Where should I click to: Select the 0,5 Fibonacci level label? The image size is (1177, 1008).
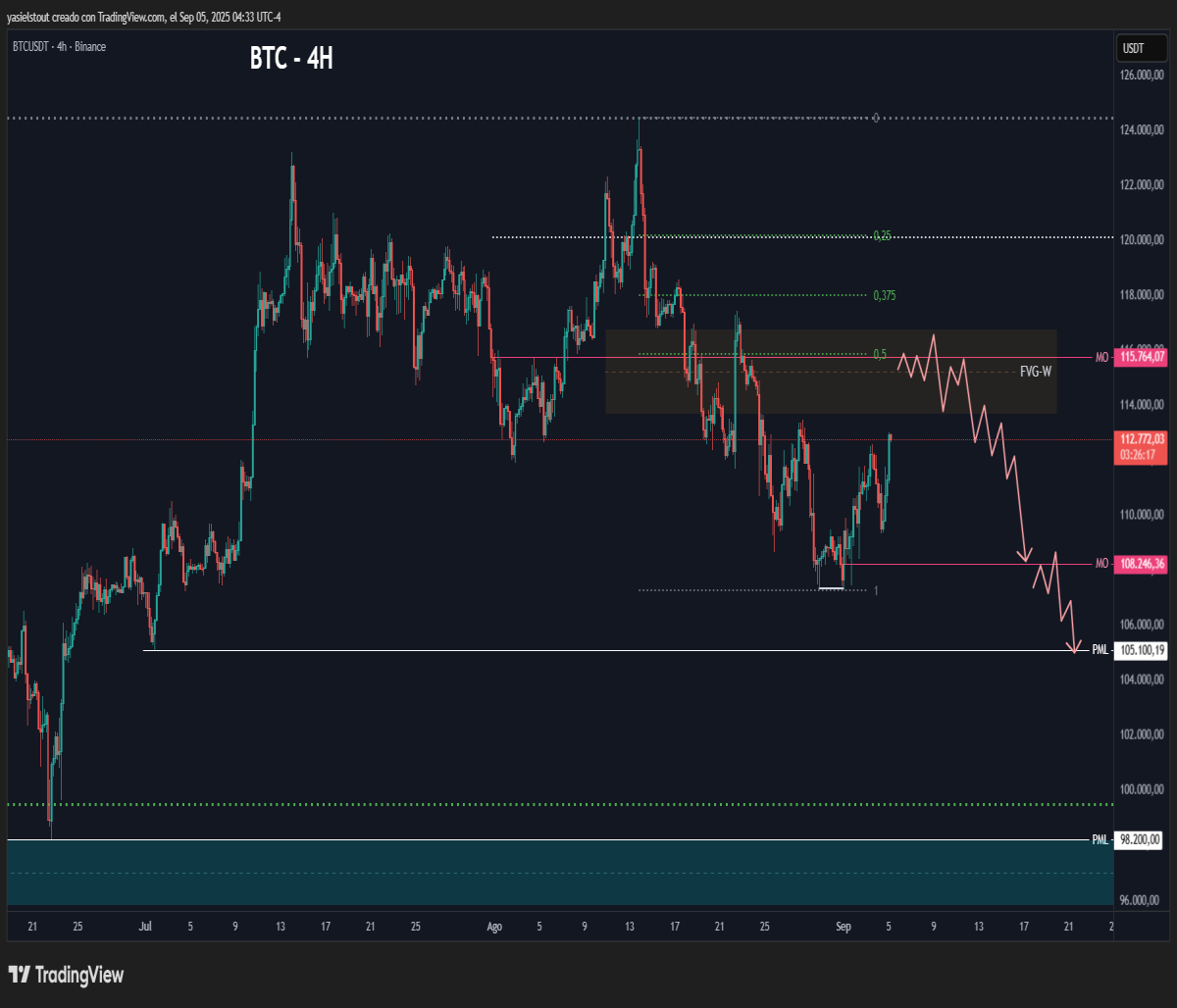[x=880, y=354]
